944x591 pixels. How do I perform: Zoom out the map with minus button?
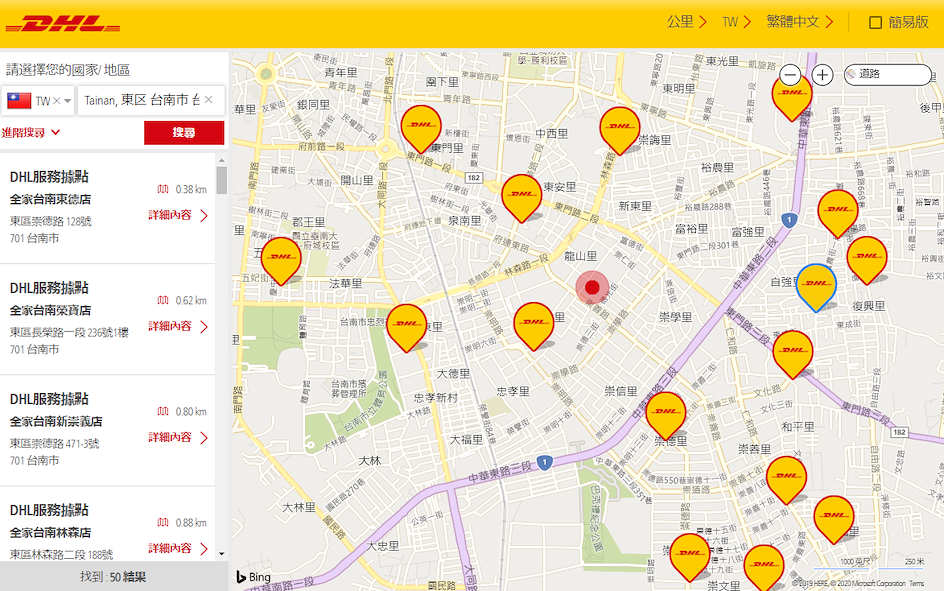click(790, 75)
